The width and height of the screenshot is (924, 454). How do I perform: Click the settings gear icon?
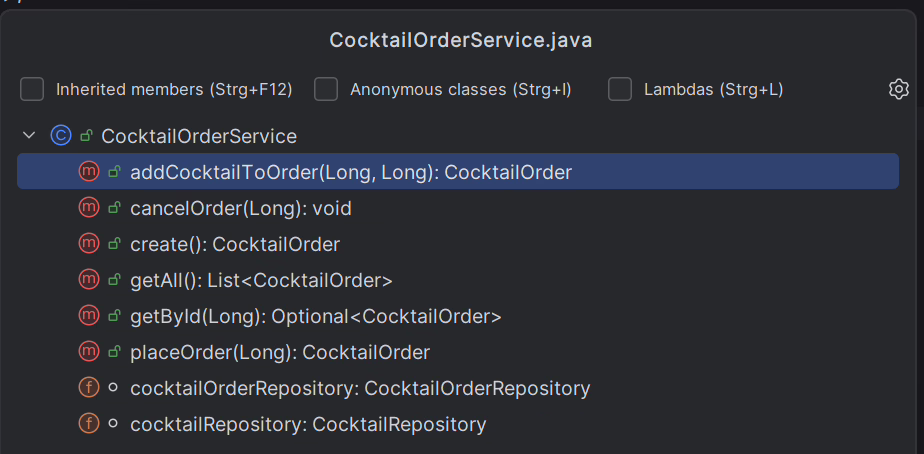click(x=898, y=90)
